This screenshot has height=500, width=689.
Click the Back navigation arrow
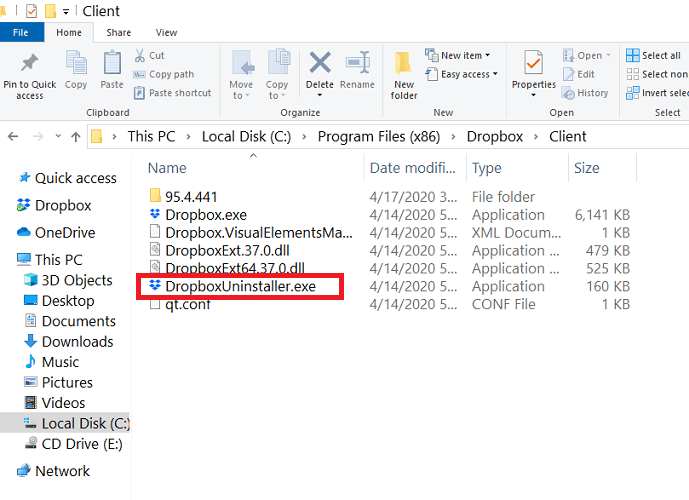click(13, 137)
